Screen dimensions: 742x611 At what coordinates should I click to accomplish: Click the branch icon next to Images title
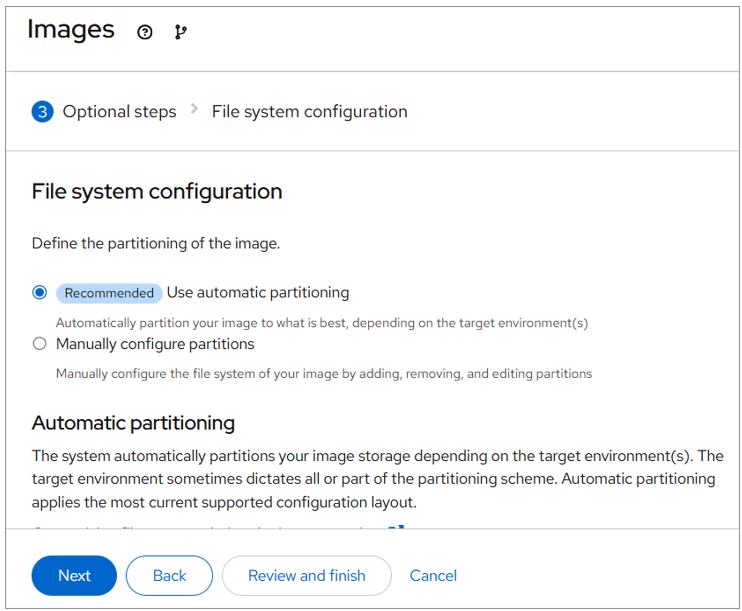(x=180, y=32)
